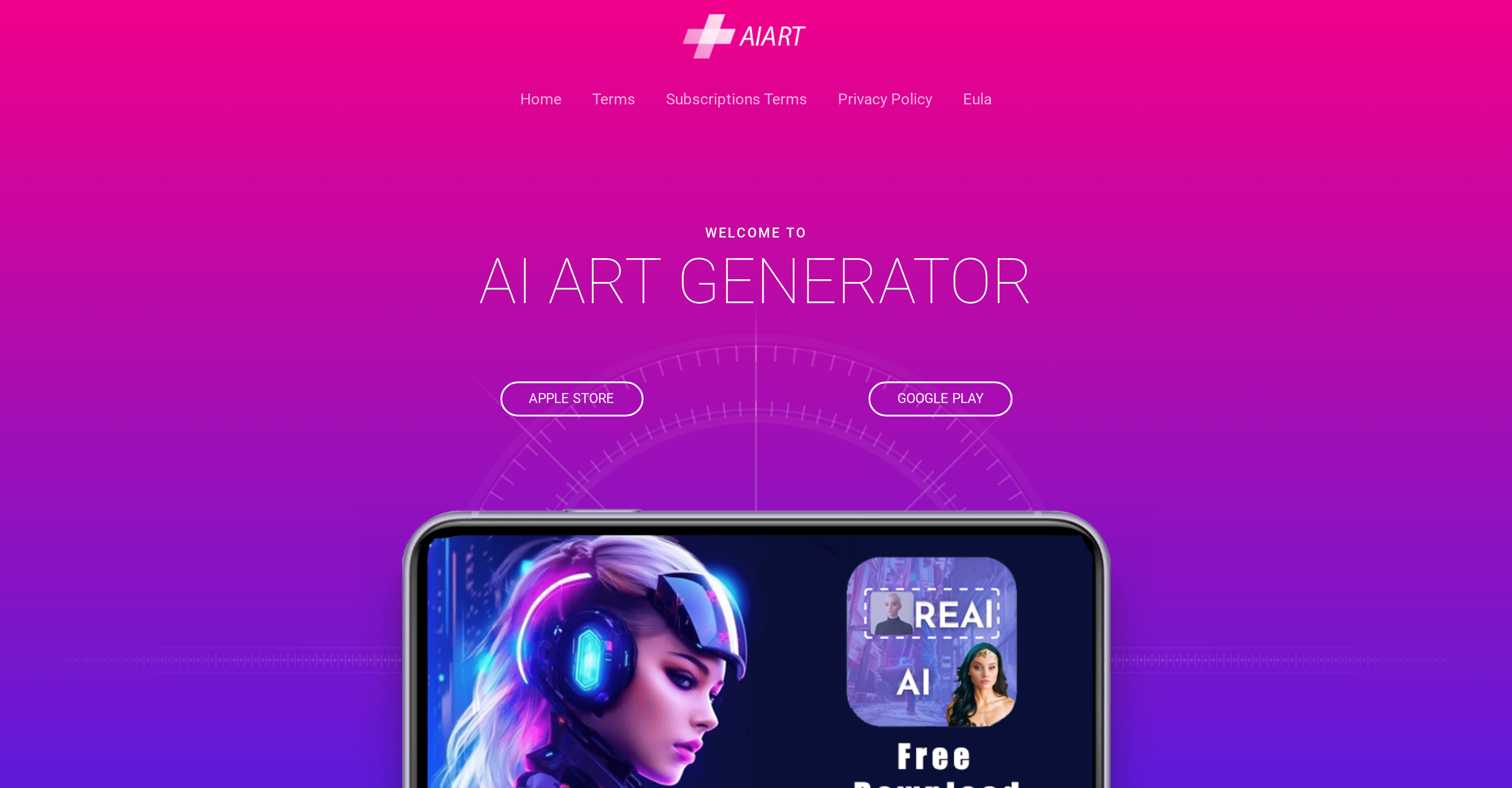The width and height of the screenshot is (1512, 788).
Task: Click the Apple Store button
Action: (572, 398)
